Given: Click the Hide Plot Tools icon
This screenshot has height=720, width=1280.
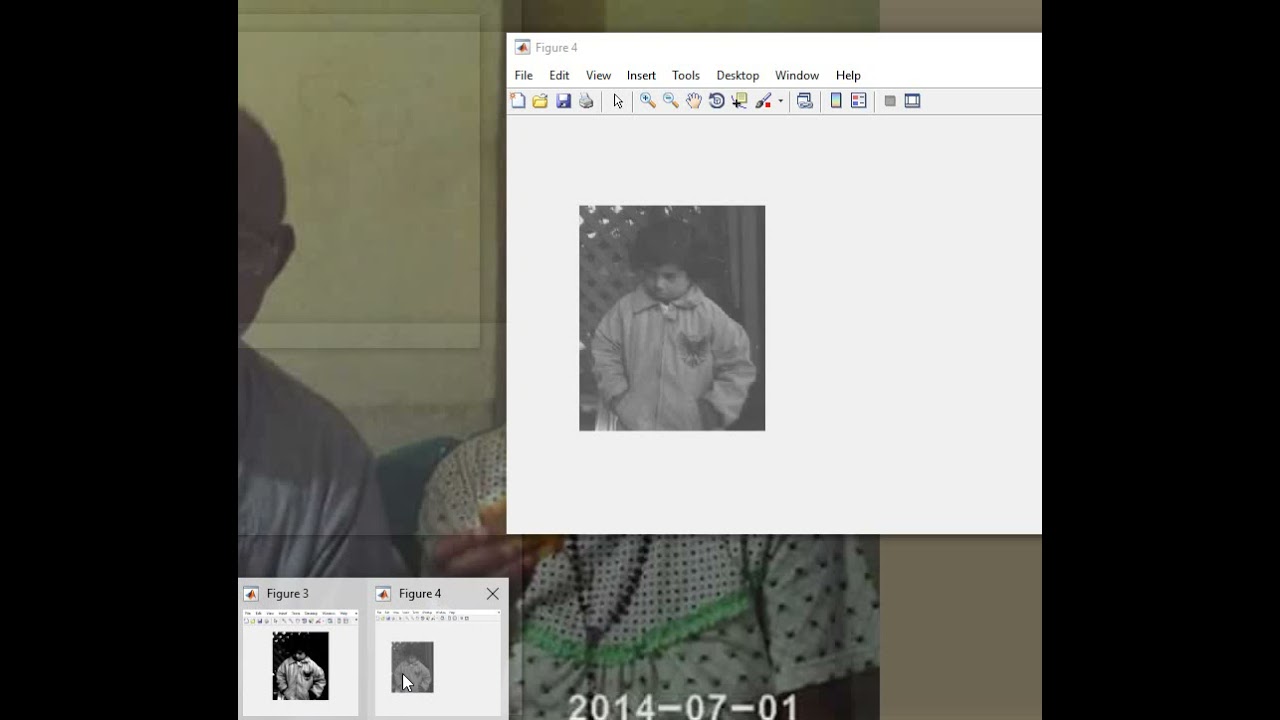Looking at the screenshot, I should click(x=890, y=101).
